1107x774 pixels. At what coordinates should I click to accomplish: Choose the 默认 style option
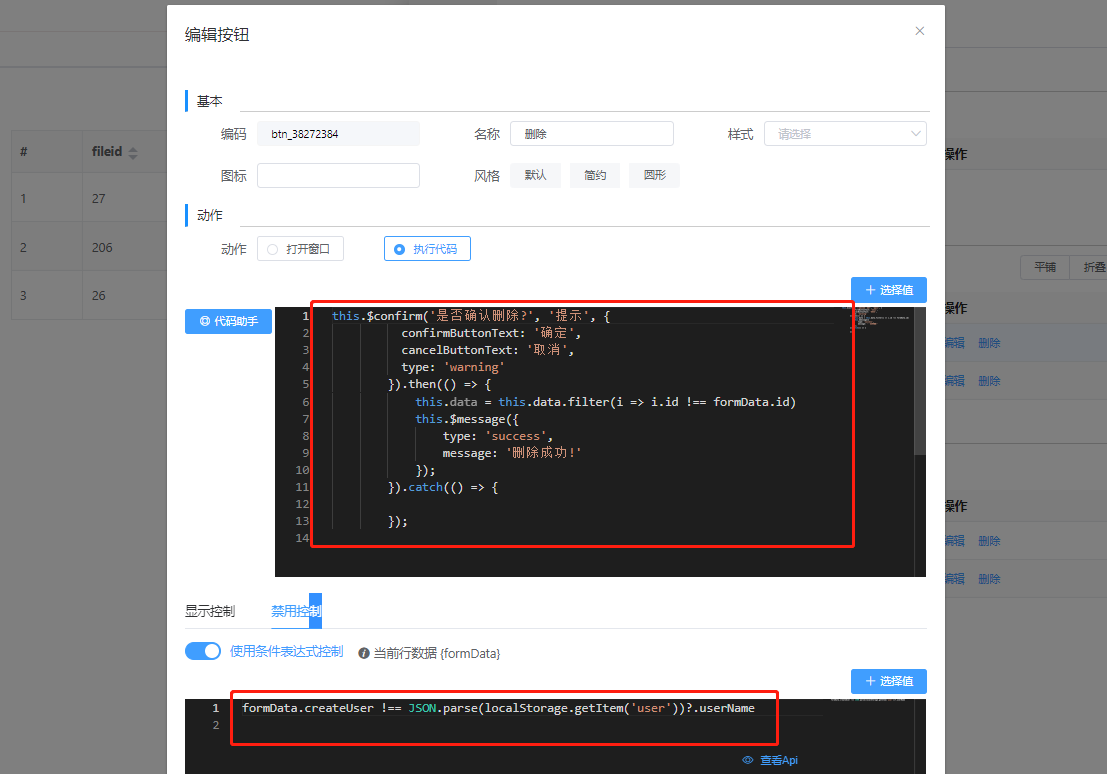pos(535,176)
